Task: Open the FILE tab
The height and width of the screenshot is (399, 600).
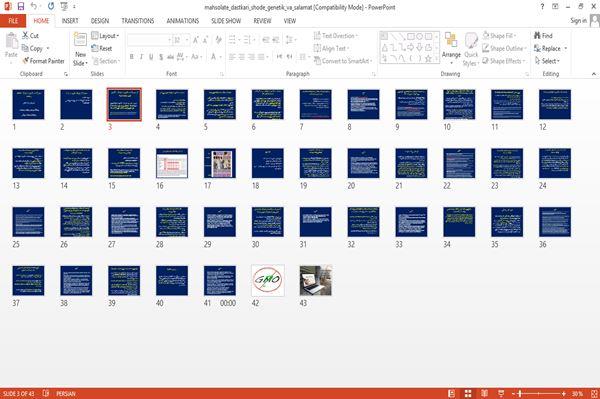Action: pos(13,21)
